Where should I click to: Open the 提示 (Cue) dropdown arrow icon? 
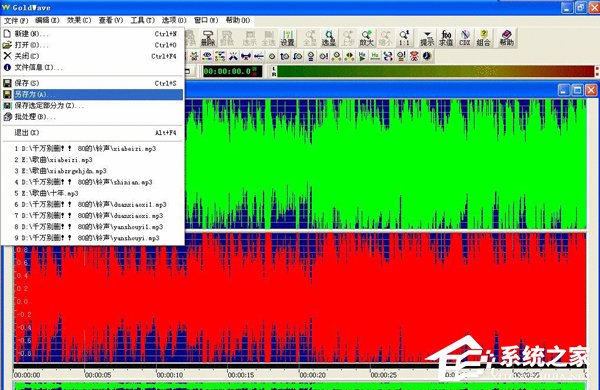pos(427,38)
